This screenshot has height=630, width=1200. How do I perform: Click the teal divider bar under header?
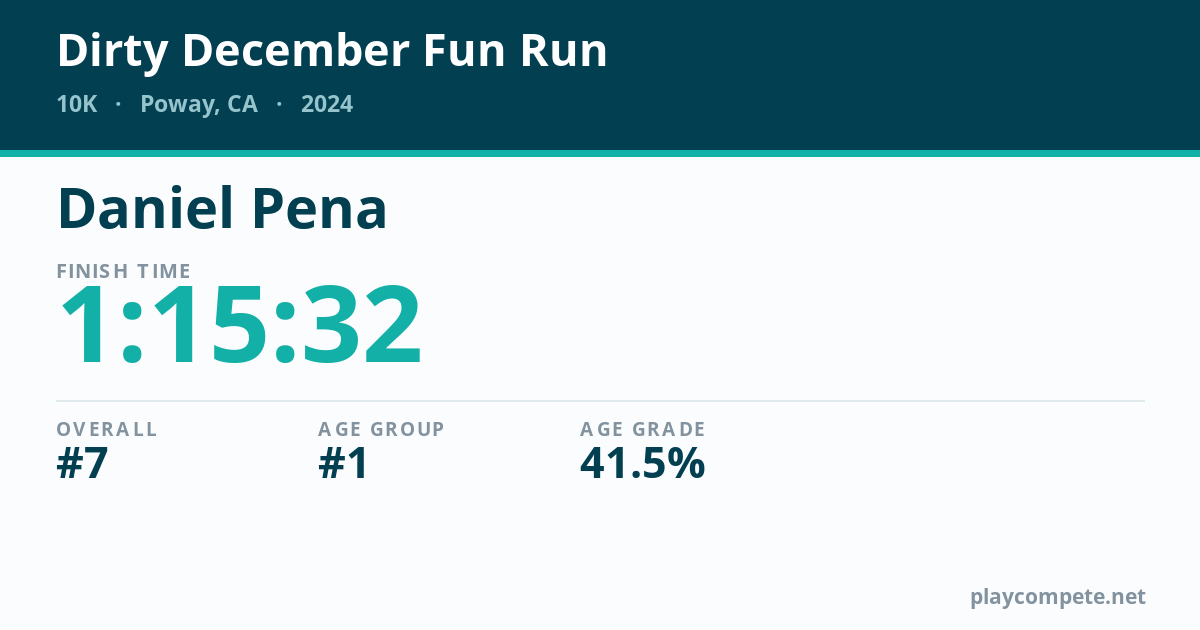600,153
